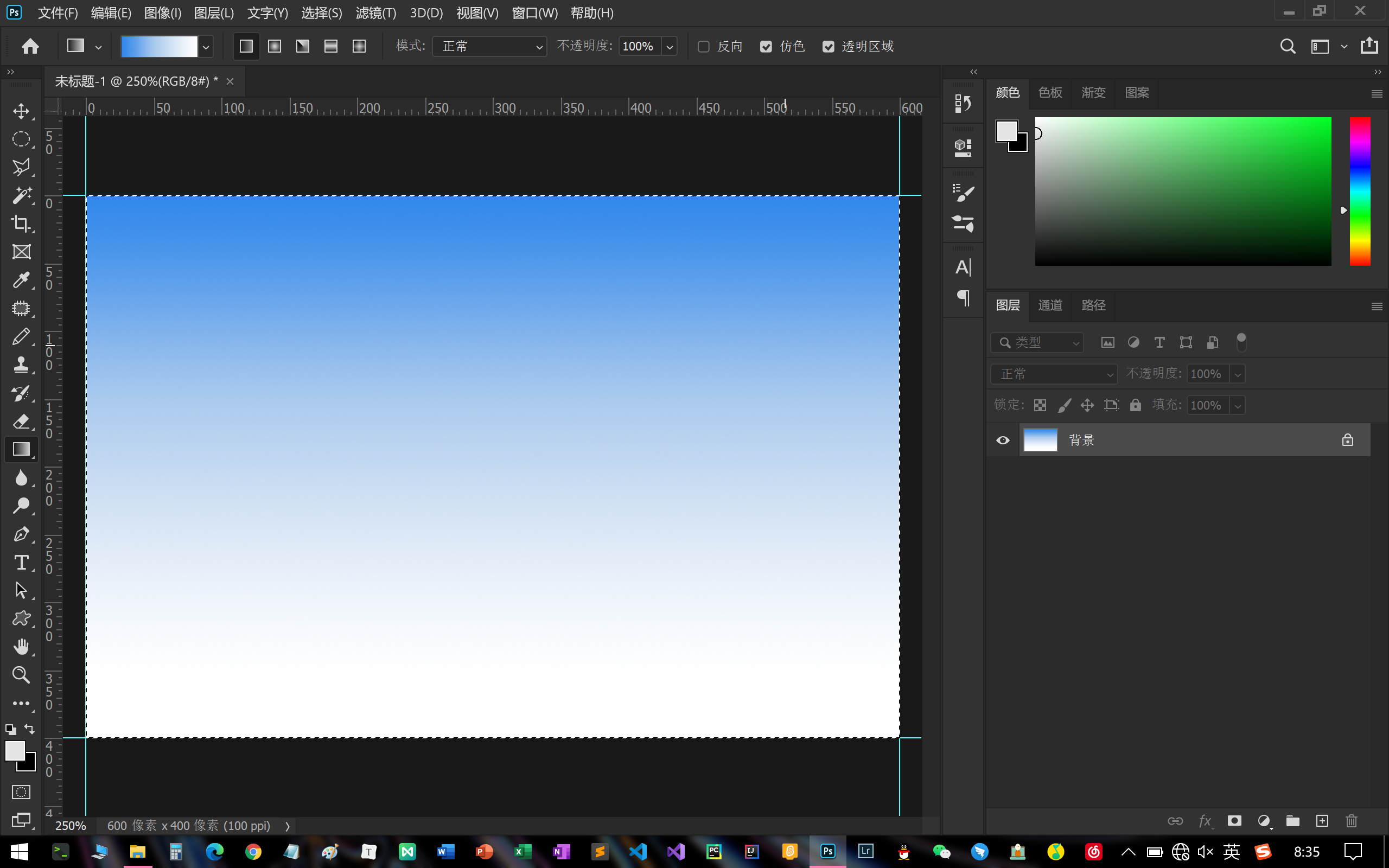Image resolution: width=1389 pixels, height=868 pixels.
Task: Select the Lasso tool
Action: point(21,166)
